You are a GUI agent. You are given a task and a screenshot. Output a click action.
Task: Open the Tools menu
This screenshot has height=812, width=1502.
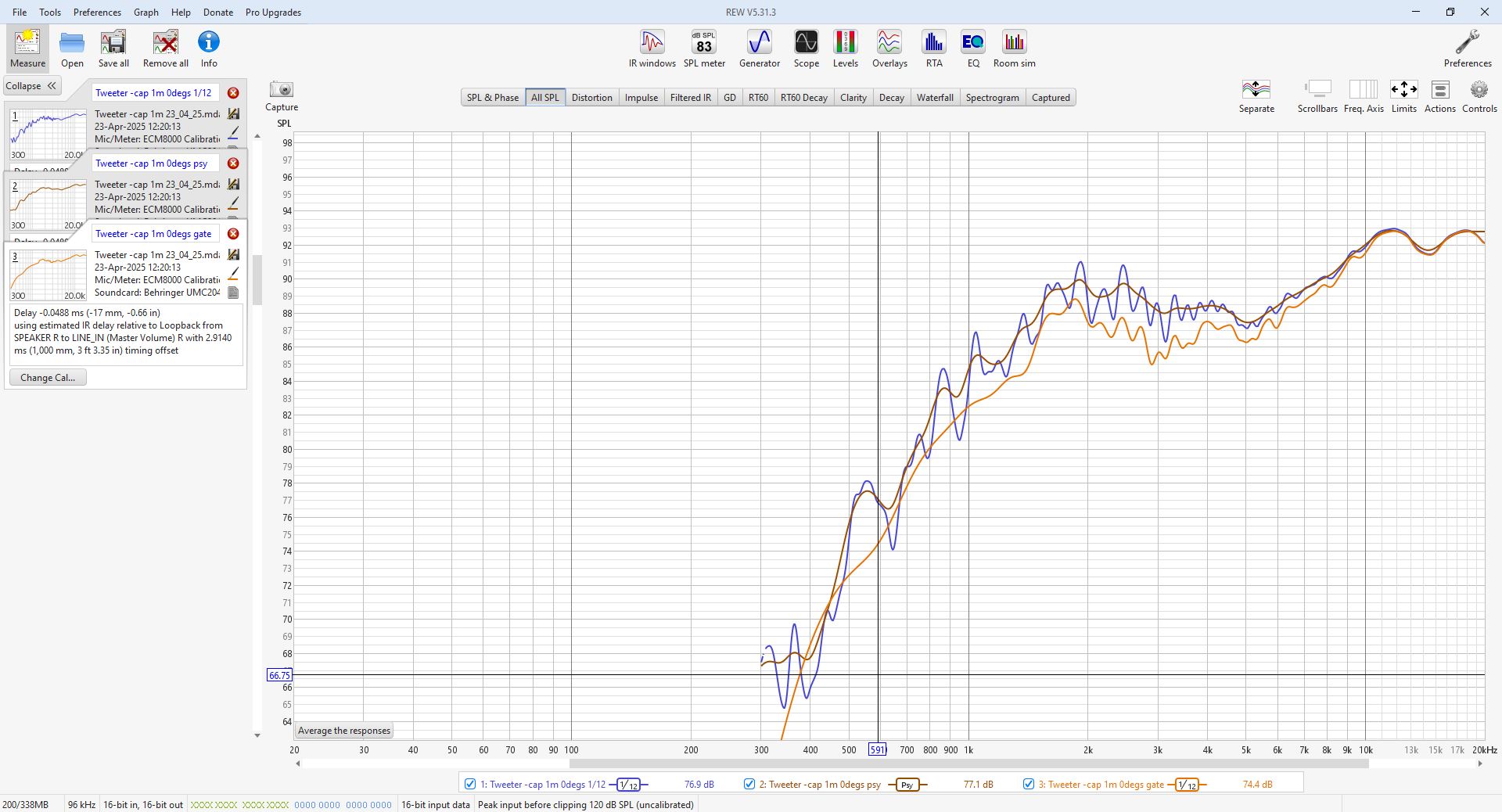pyautogui.click(x=50, y=13)
